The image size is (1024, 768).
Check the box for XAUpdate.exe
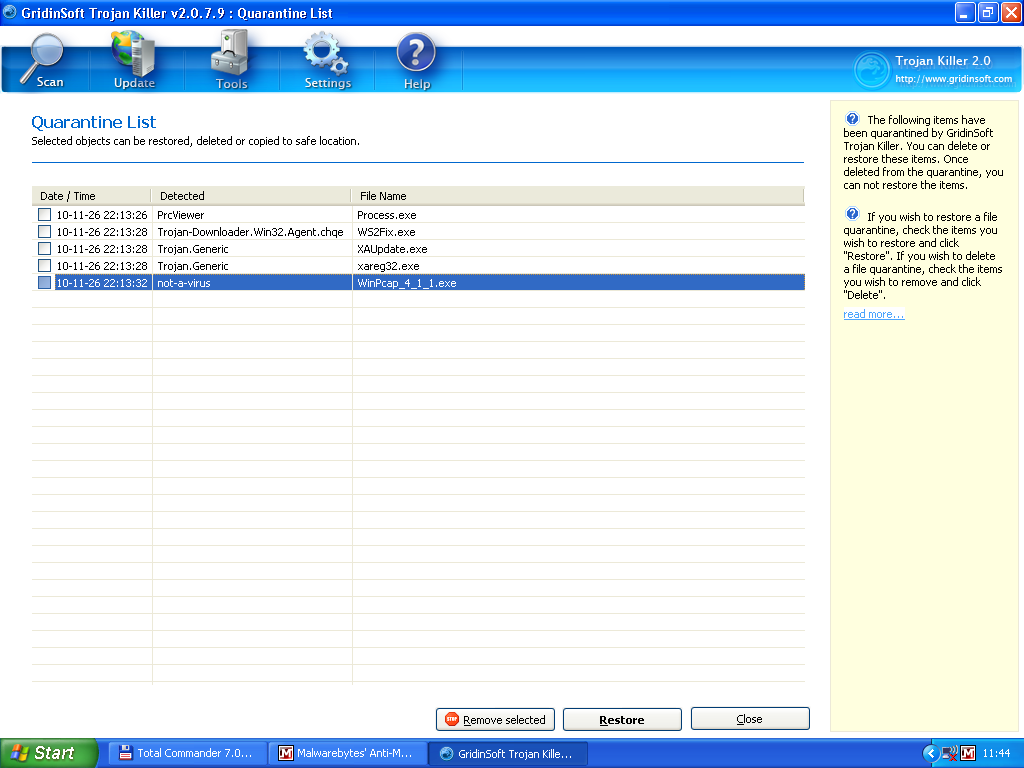coord(44,248)
